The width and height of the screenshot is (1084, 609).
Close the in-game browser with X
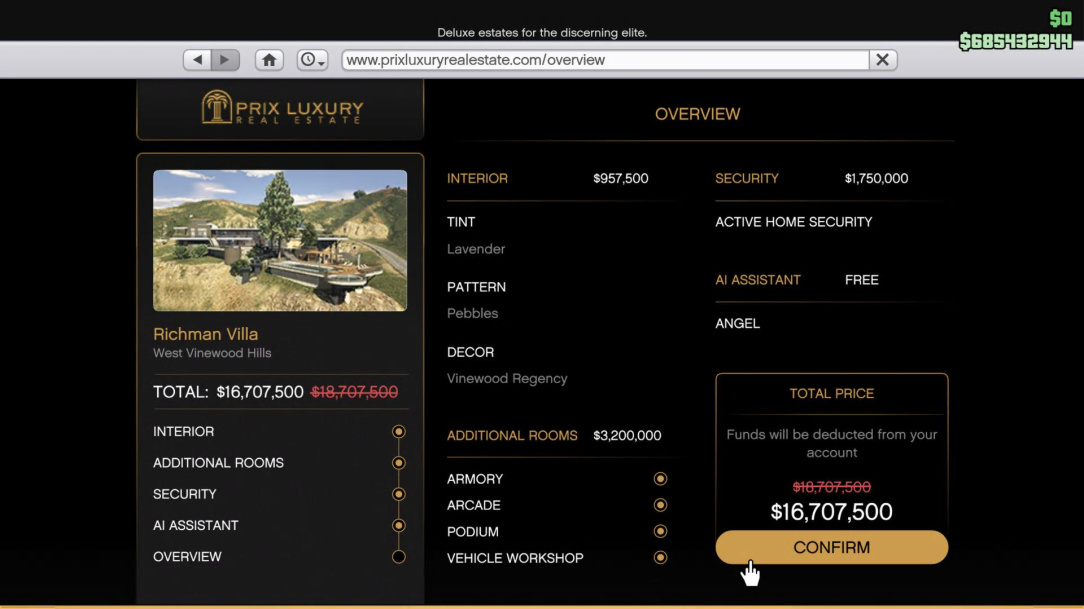(883, 60)
